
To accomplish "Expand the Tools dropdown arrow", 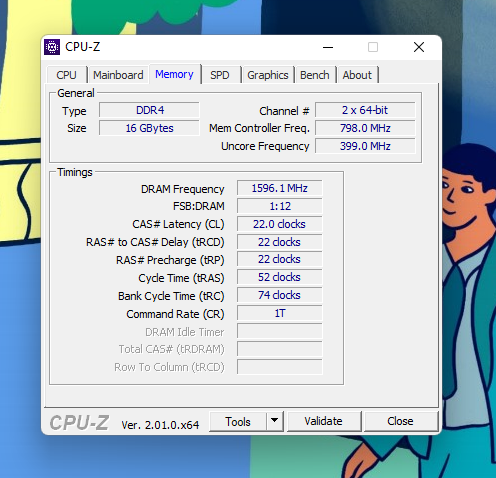I will 275,422.
